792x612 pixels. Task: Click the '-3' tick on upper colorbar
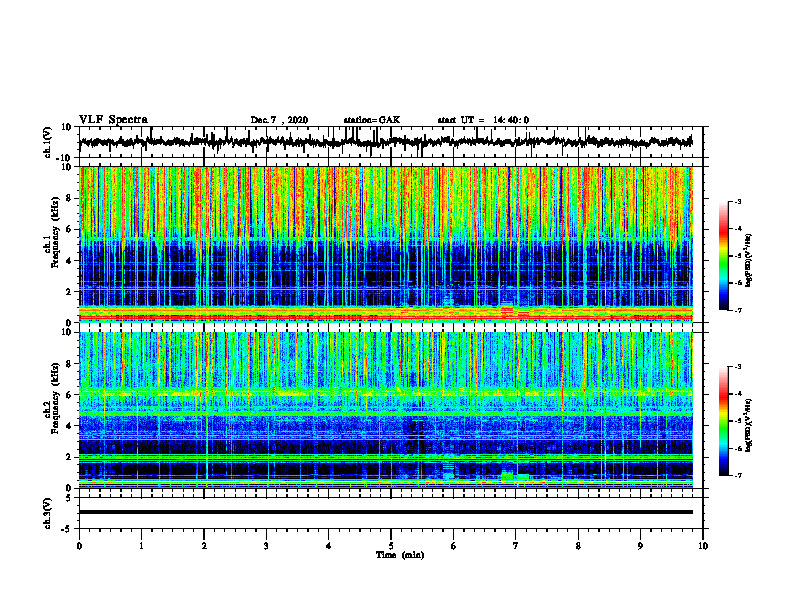[738, 202]
